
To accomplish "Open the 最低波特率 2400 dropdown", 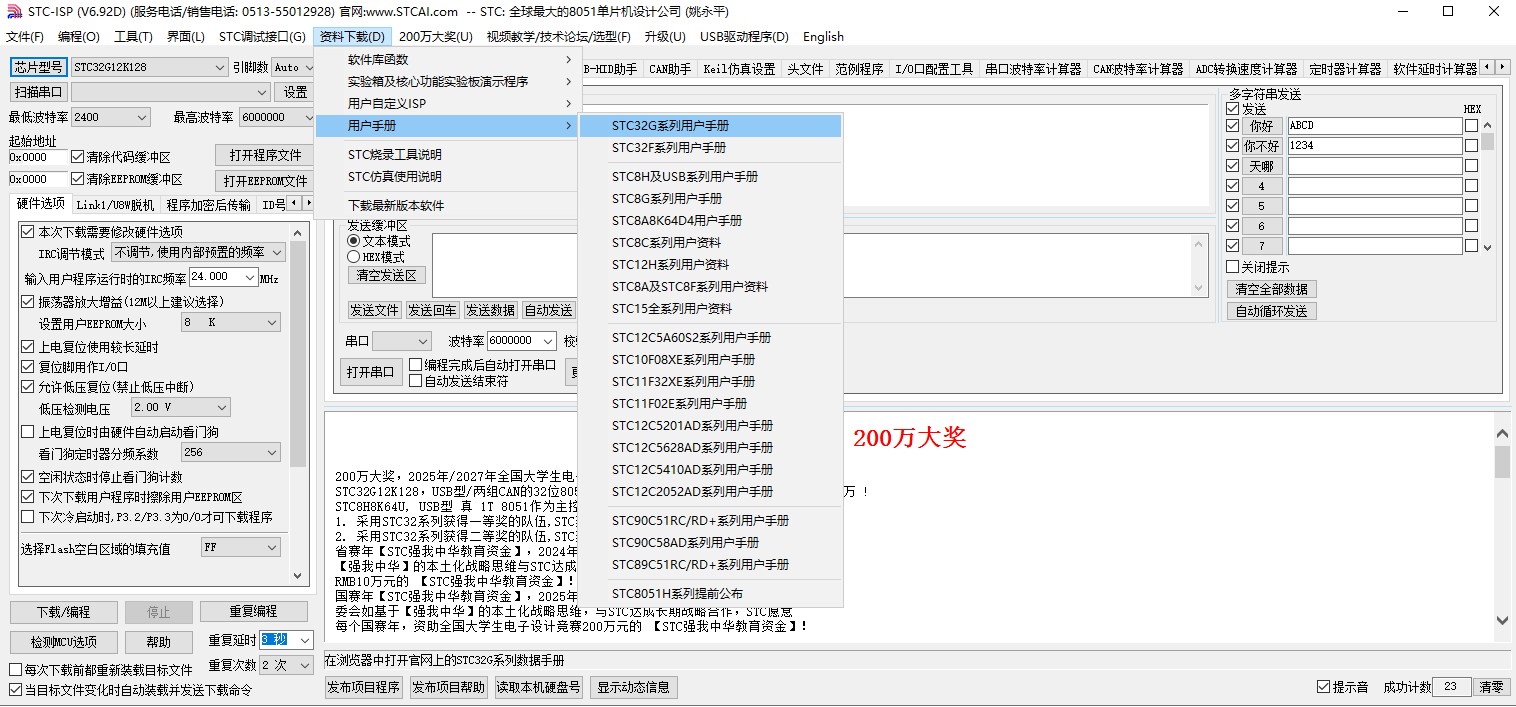I will (110, 117).
